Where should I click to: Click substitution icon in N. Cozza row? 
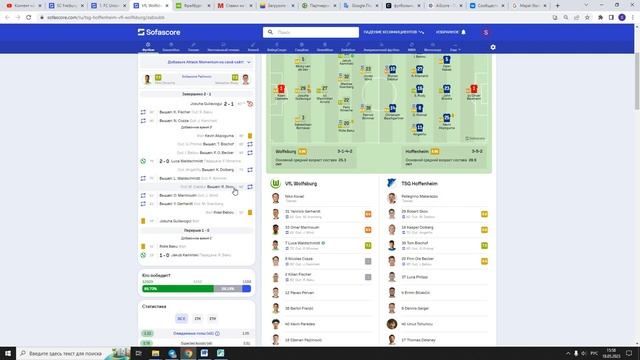coord(143,121)
